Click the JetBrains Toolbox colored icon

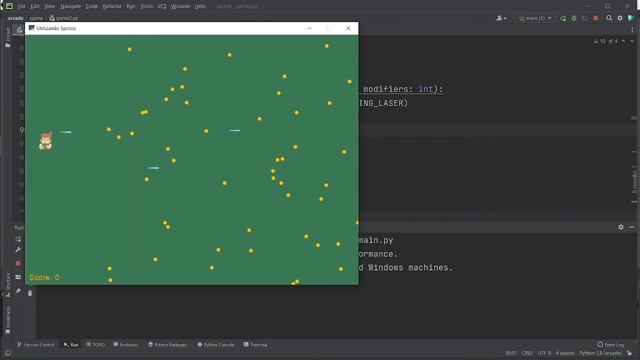click(x=631, y=18)
